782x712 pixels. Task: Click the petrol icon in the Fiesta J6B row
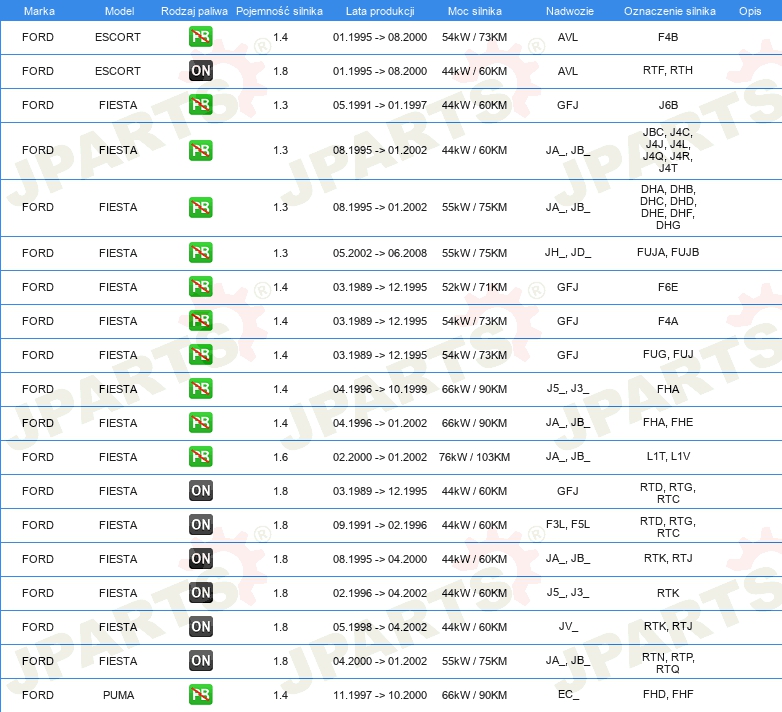200,105
